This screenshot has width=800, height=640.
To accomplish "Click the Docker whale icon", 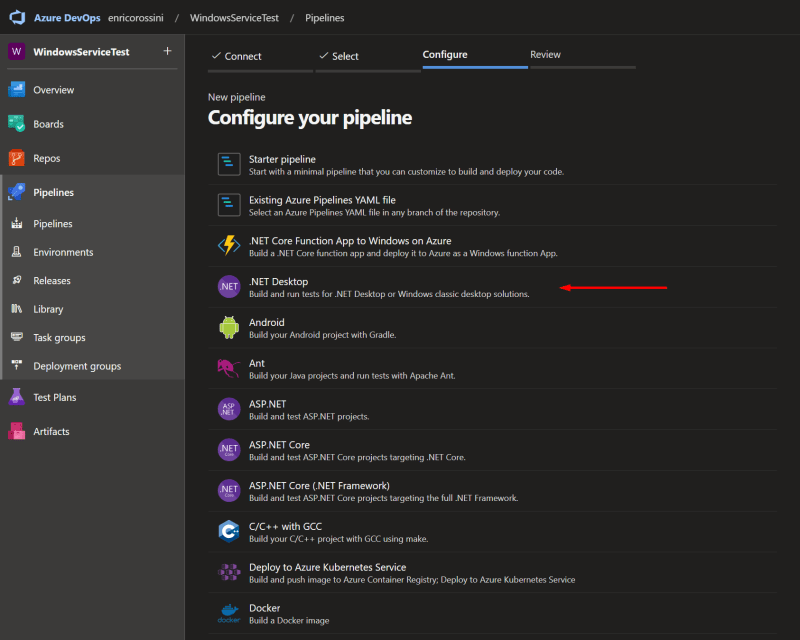I will tap(229, 613).
